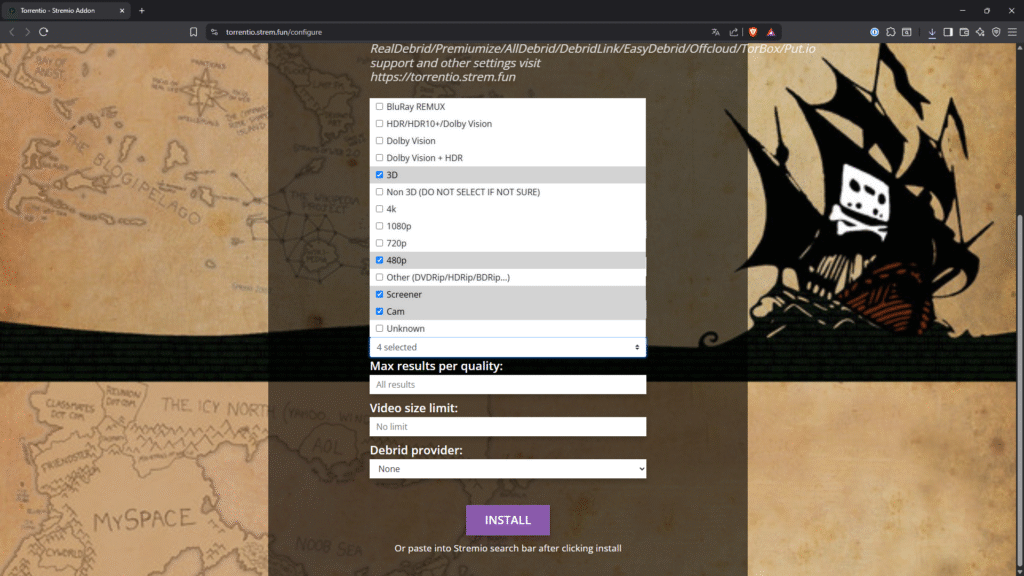Viewport: 1024px width, 576px height.
Task: Open the Leo AI sparkle icon
Action: 980,32
